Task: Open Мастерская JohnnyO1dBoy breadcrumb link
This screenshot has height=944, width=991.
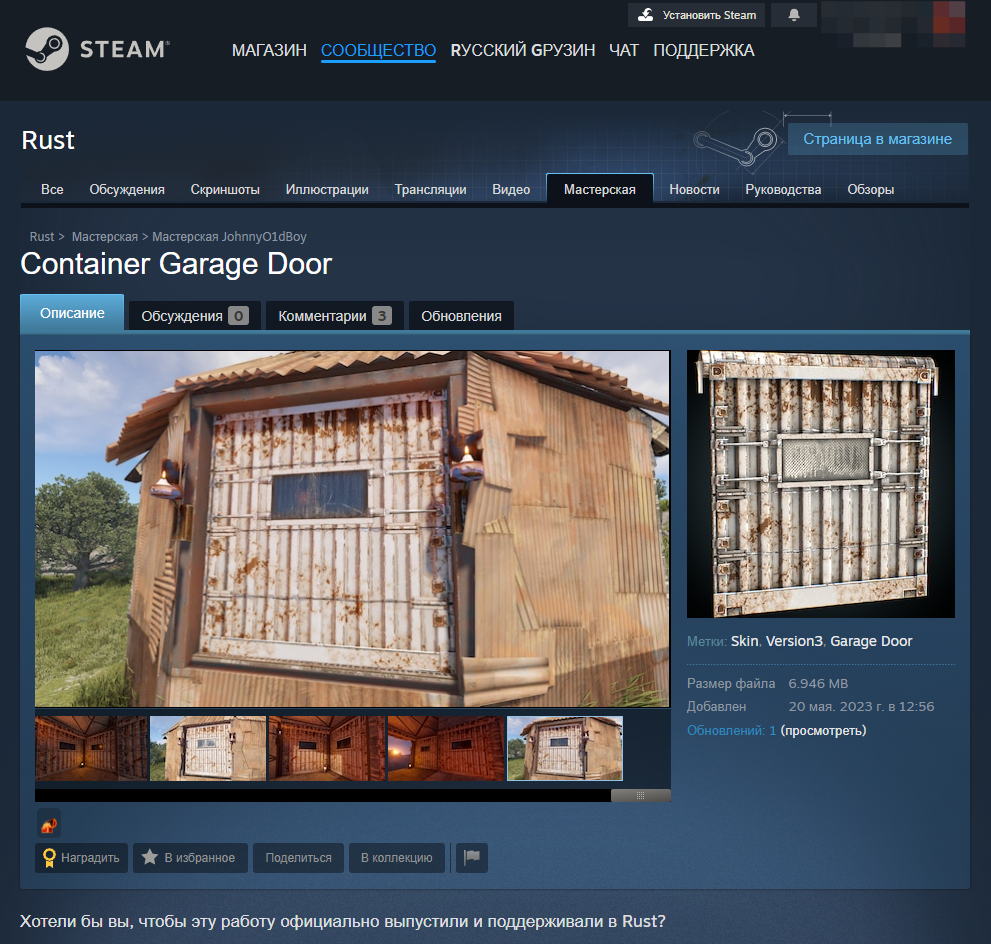Action: 229,236
